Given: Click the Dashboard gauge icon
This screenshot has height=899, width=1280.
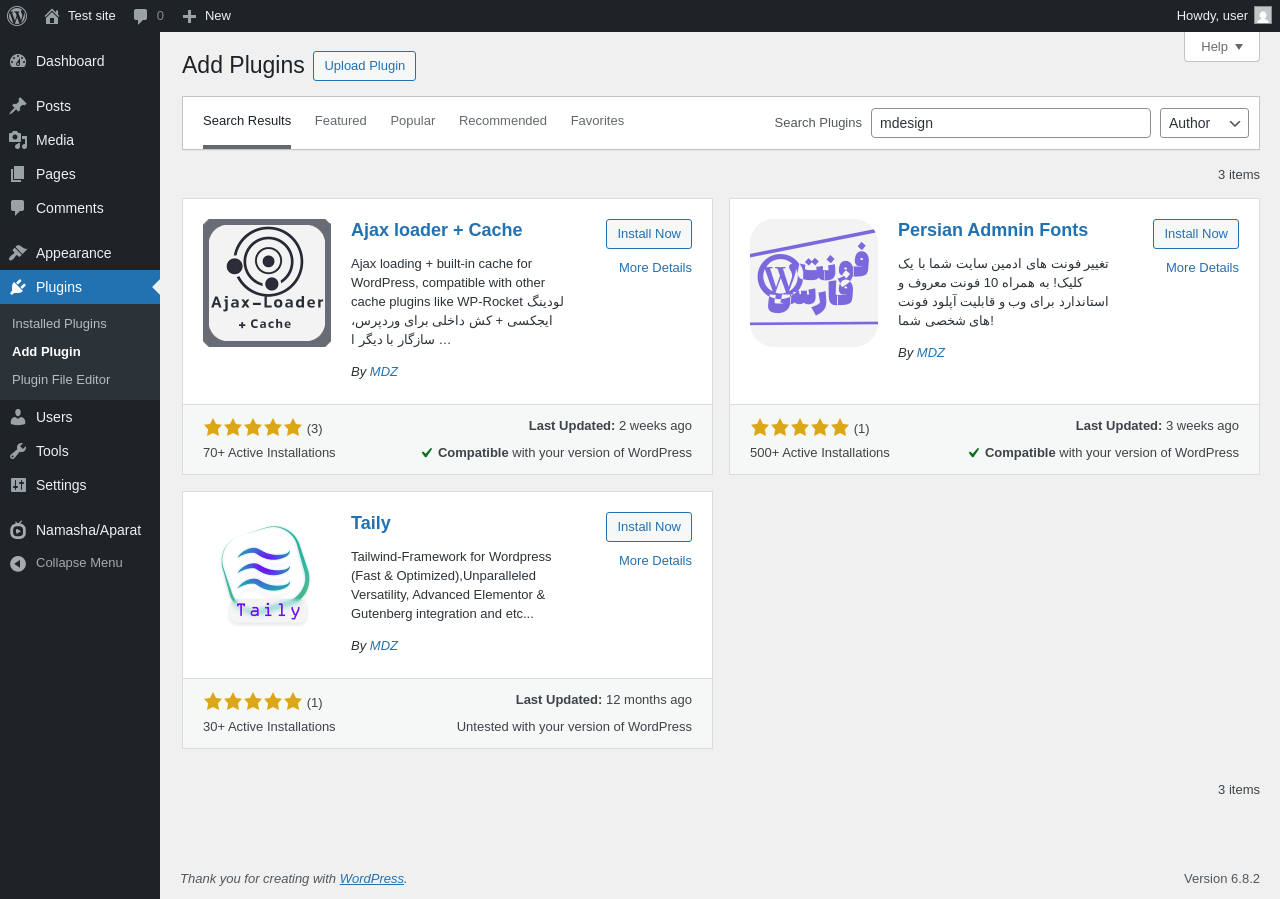Looking at the screenshot, I should [18, 61].
